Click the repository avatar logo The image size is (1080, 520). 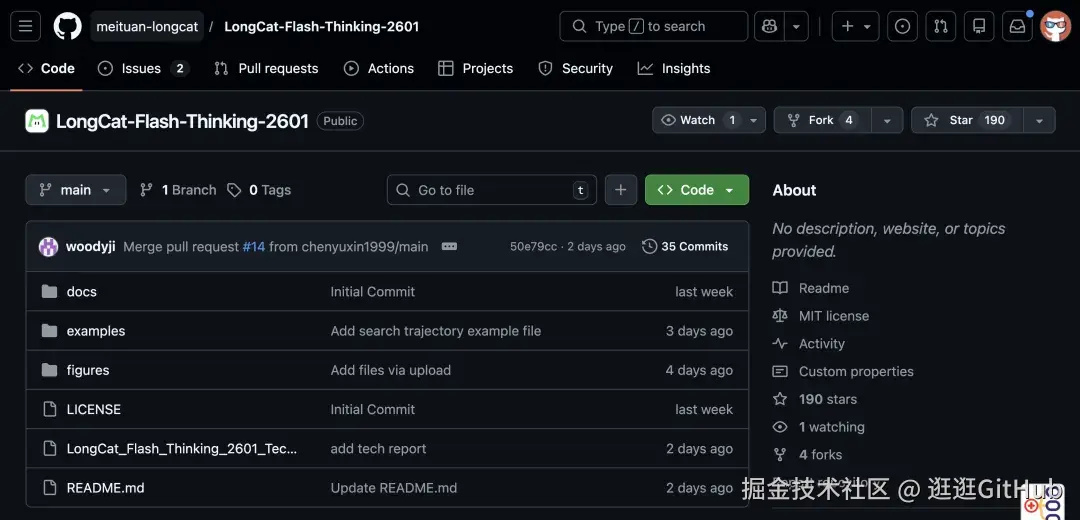coord(37,121)
